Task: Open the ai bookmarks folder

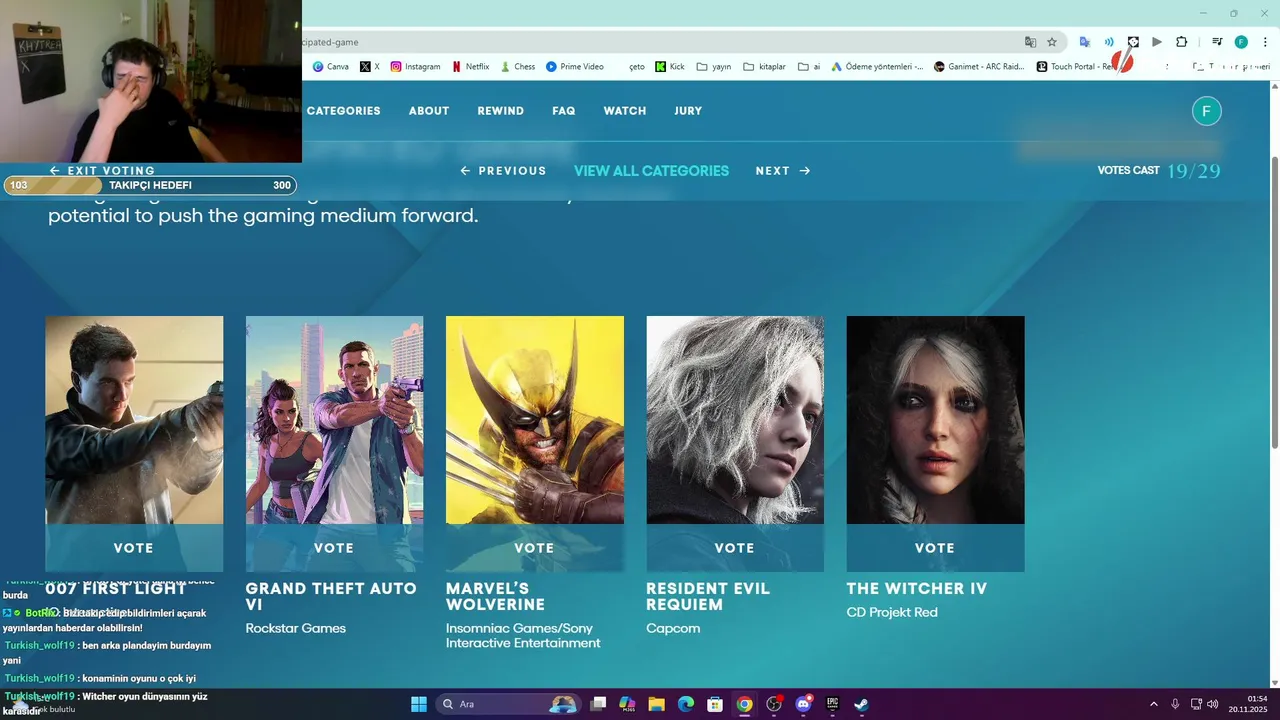Action: click(x=809, y=67)
